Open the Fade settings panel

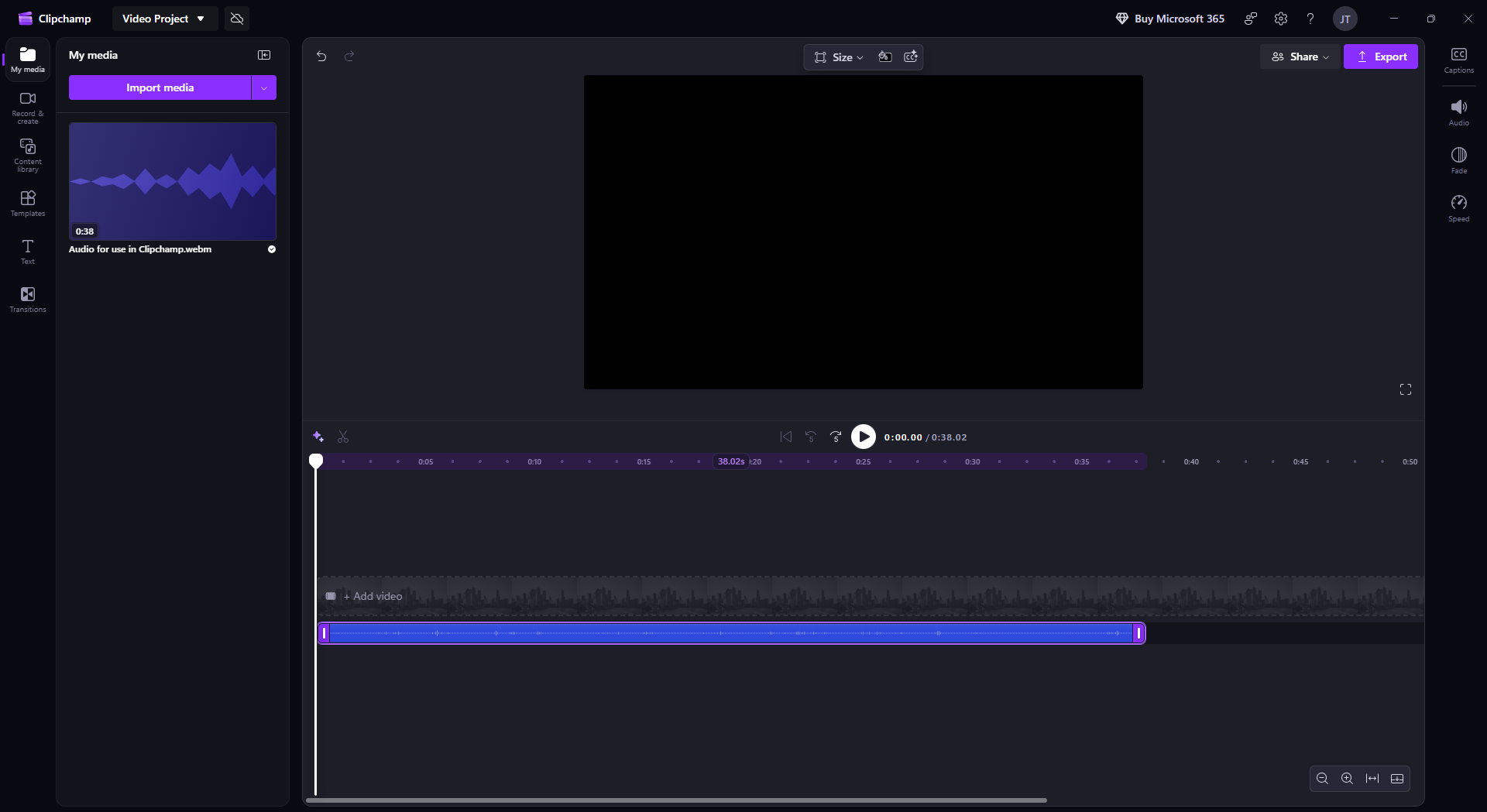tap(1458, 159)
